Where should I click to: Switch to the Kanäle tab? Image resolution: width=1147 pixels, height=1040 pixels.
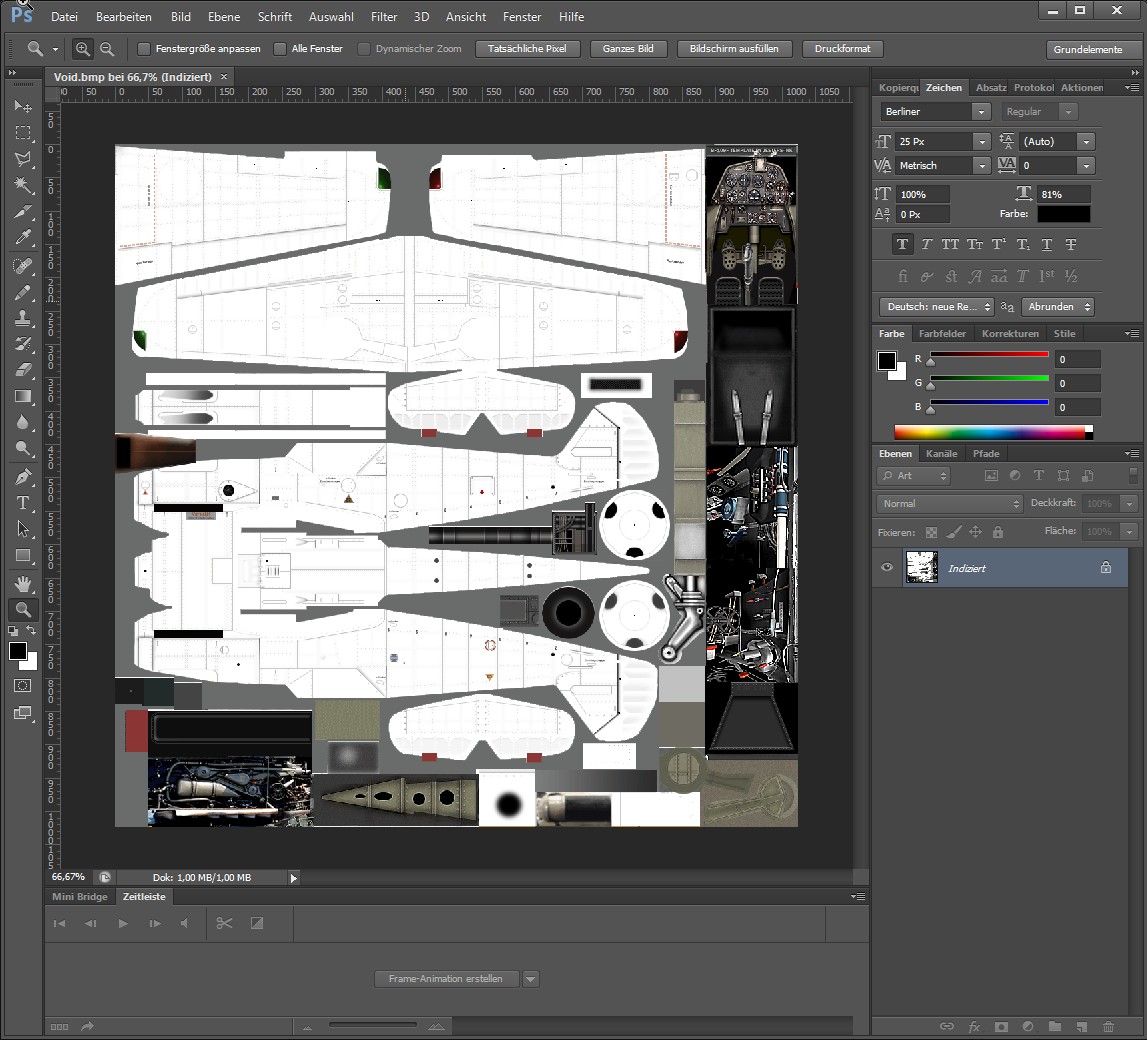click(x=941, y=454)
